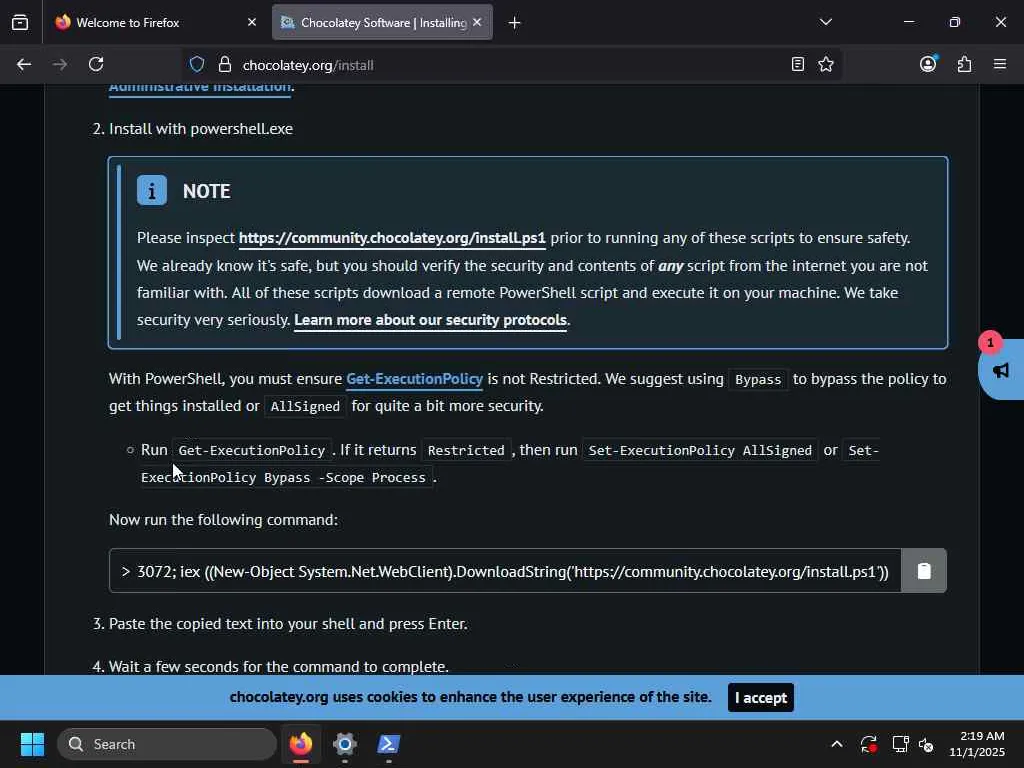Open Firefox application hamburger menu
The width and height of the screenshot is (1024, 768).
[x=1000, y=64]
